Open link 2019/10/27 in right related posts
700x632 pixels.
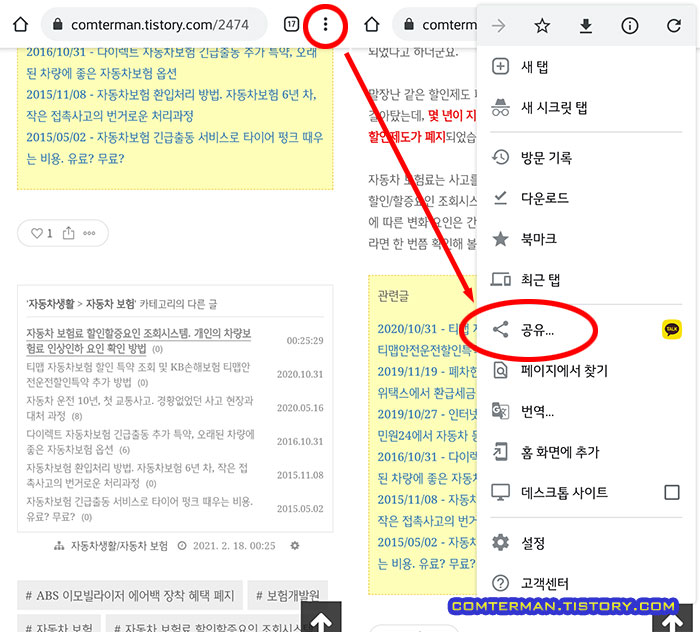pos(427,425)
